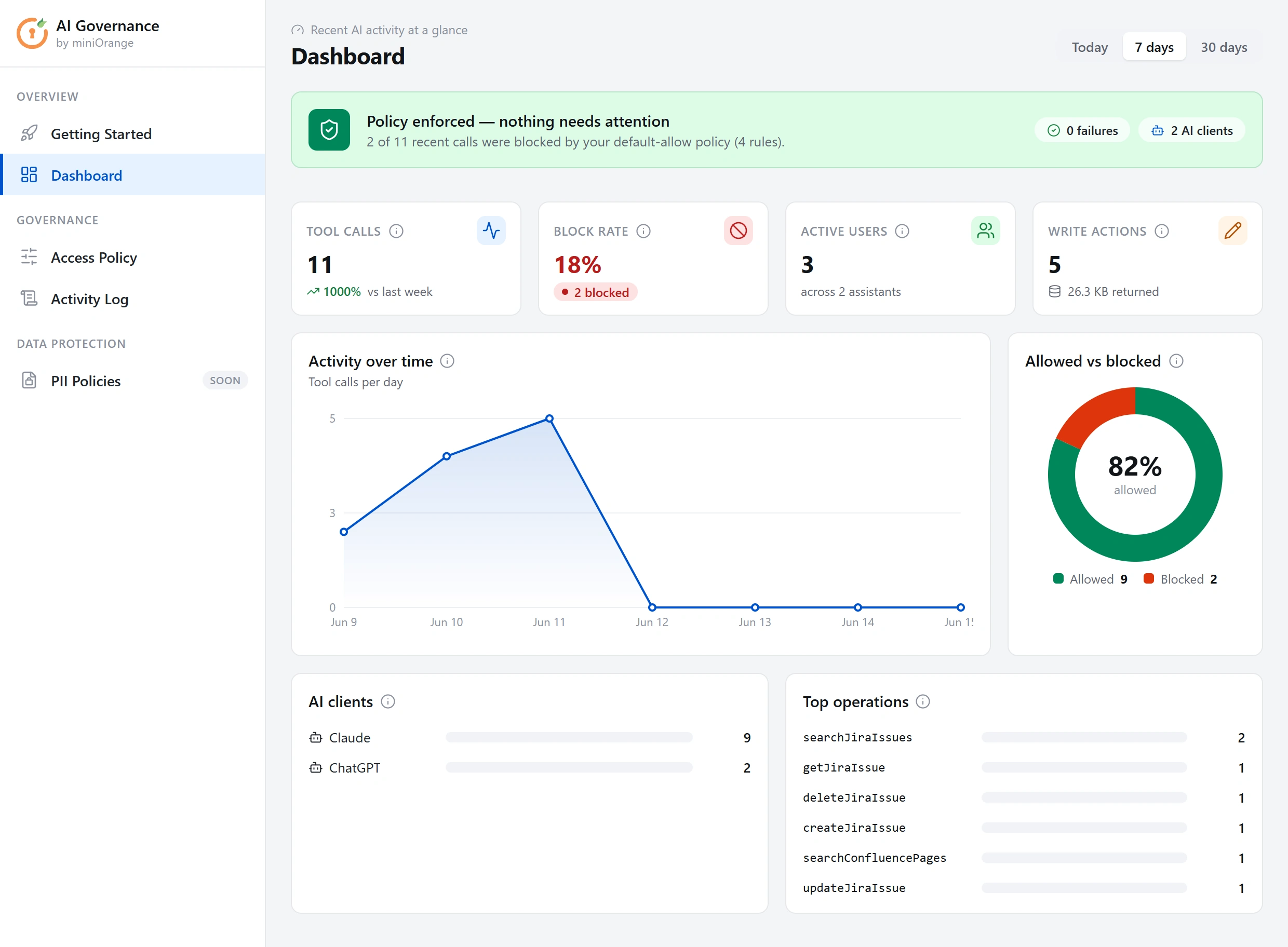Click the robot icon next to ChatGPT

[x=316, y=767]
